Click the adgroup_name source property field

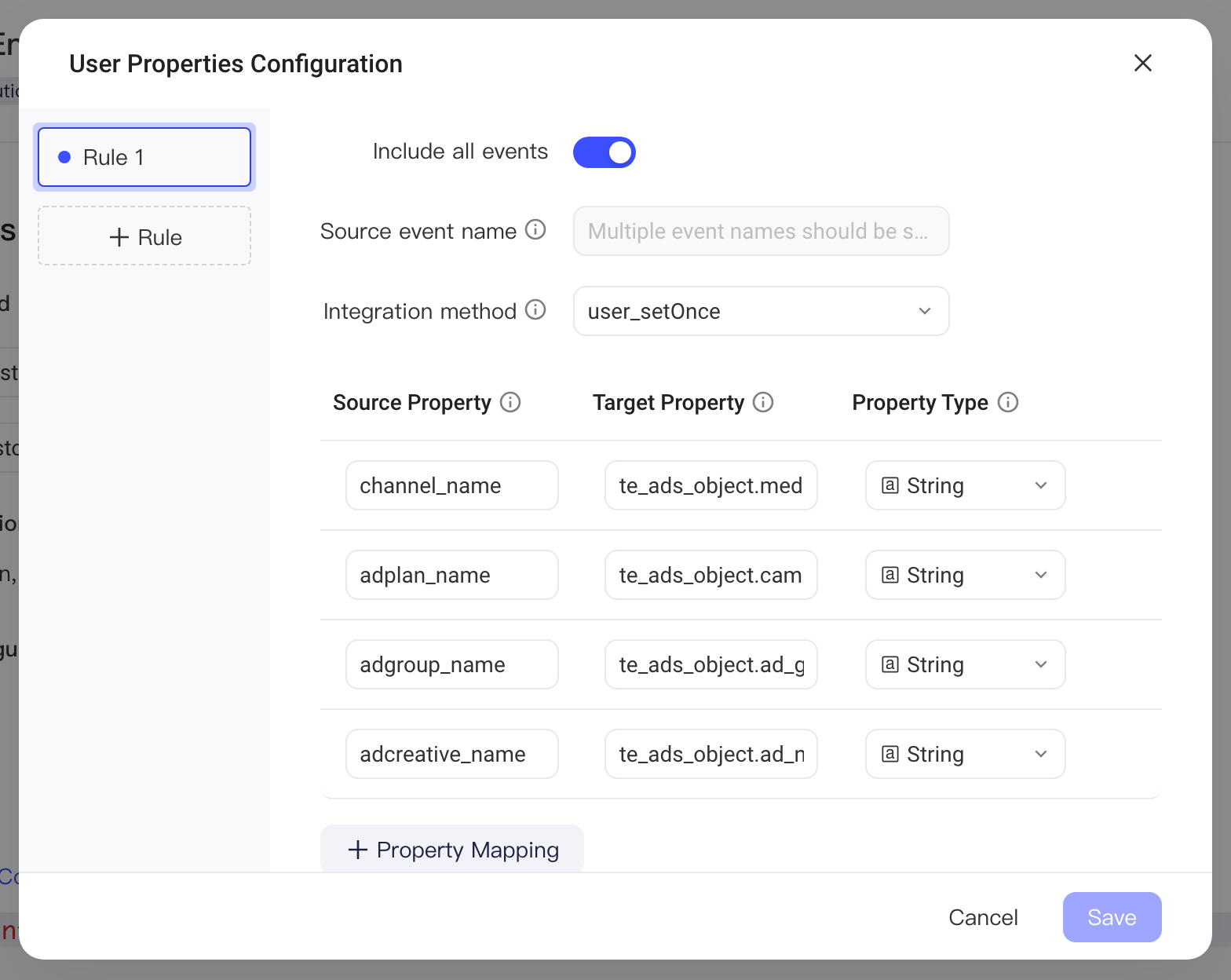tap(452, 664)
